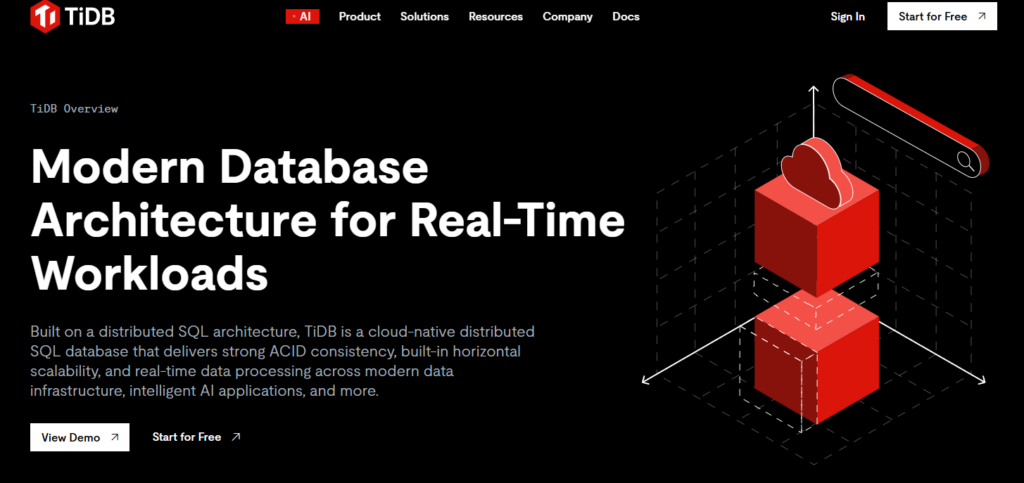Click the TiDB logo icon
This screenshot has height=483, width=1024.
[x=45, y=16]
